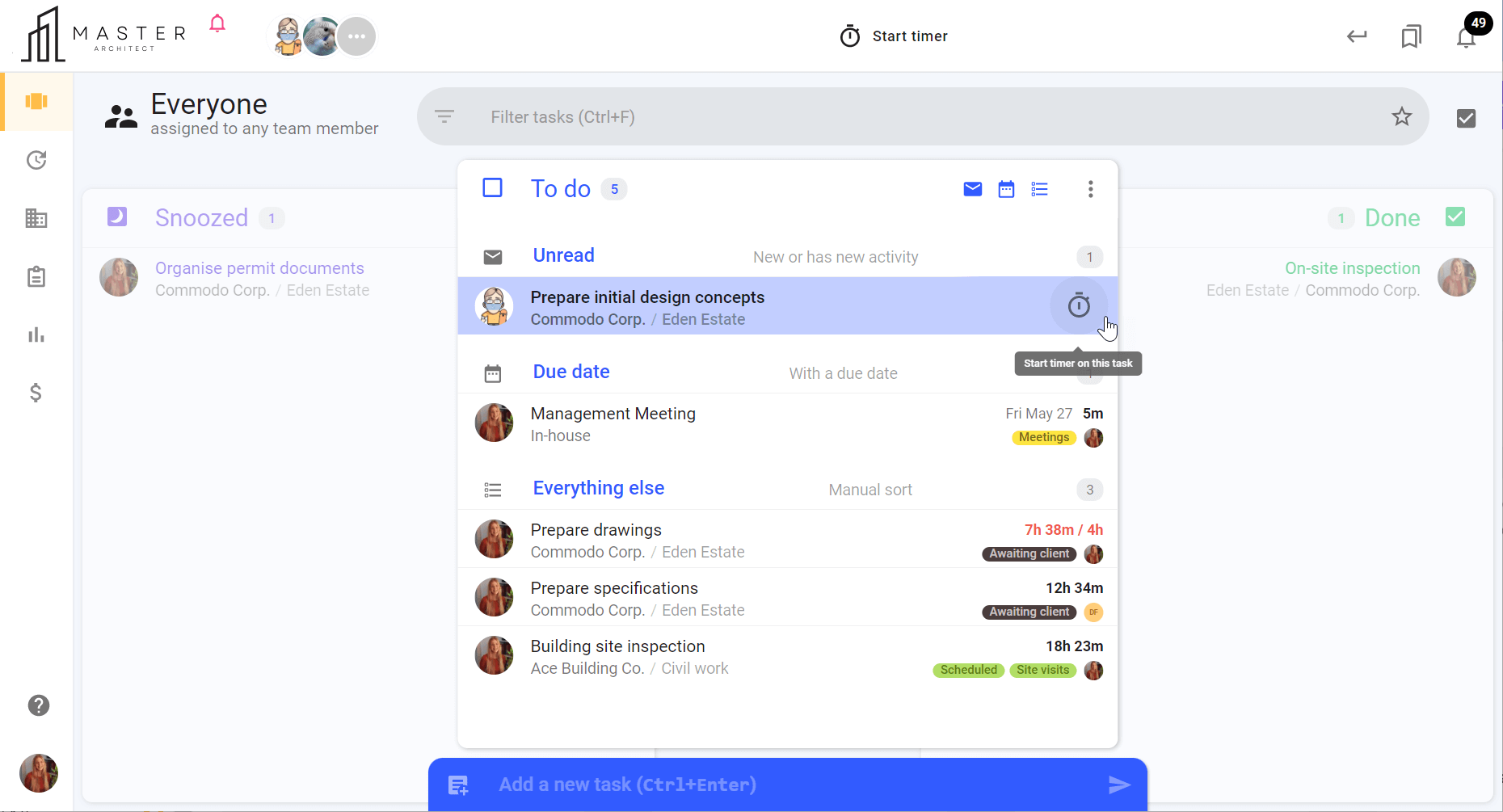Focus the Filter tasks input field
Image resolution: width=1503 pixels, height=812 pixels.
923,116
